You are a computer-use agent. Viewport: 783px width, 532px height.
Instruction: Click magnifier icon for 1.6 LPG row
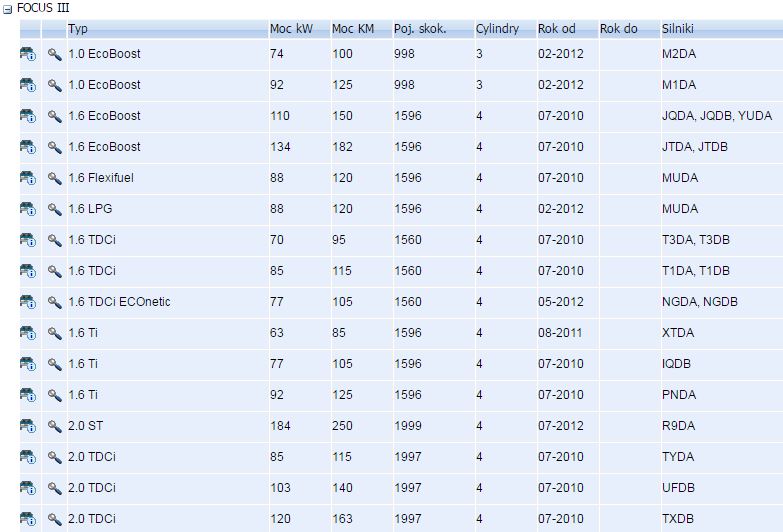tap(54, 209)
